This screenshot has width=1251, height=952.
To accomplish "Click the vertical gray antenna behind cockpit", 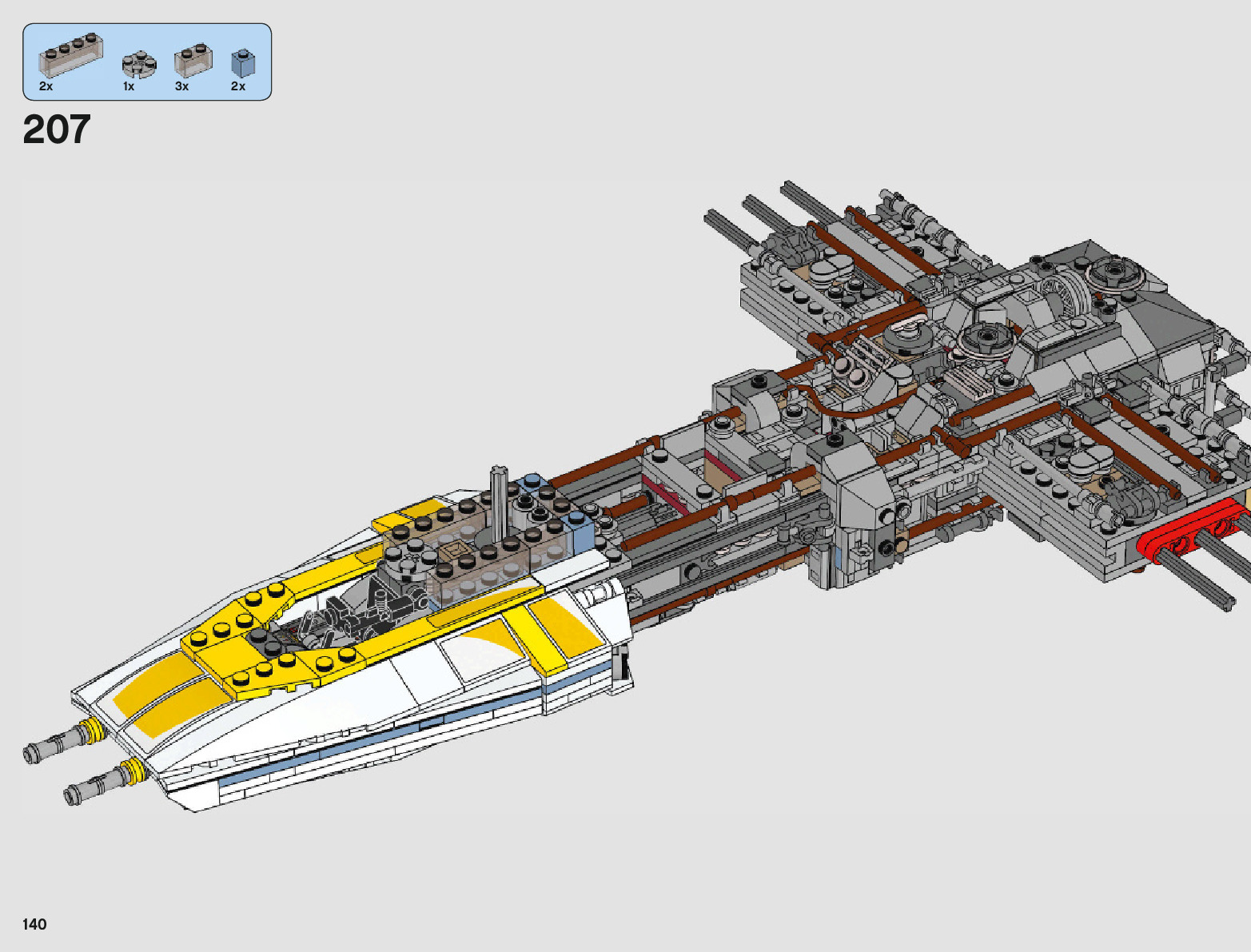I will (x=500, y=504).
